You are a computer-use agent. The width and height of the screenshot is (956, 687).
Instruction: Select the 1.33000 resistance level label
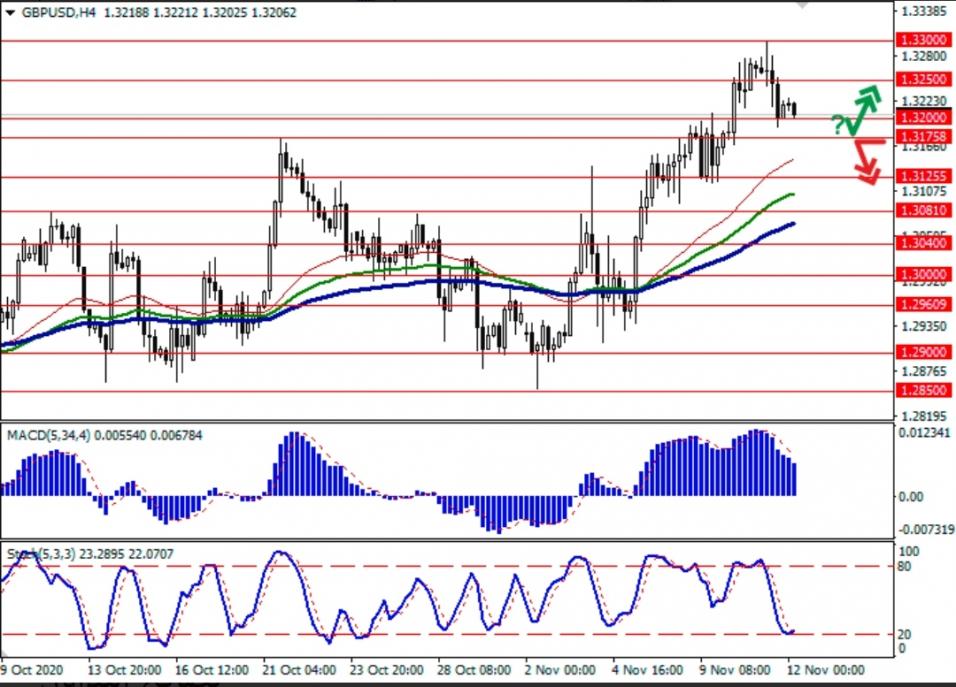(924, 40)
